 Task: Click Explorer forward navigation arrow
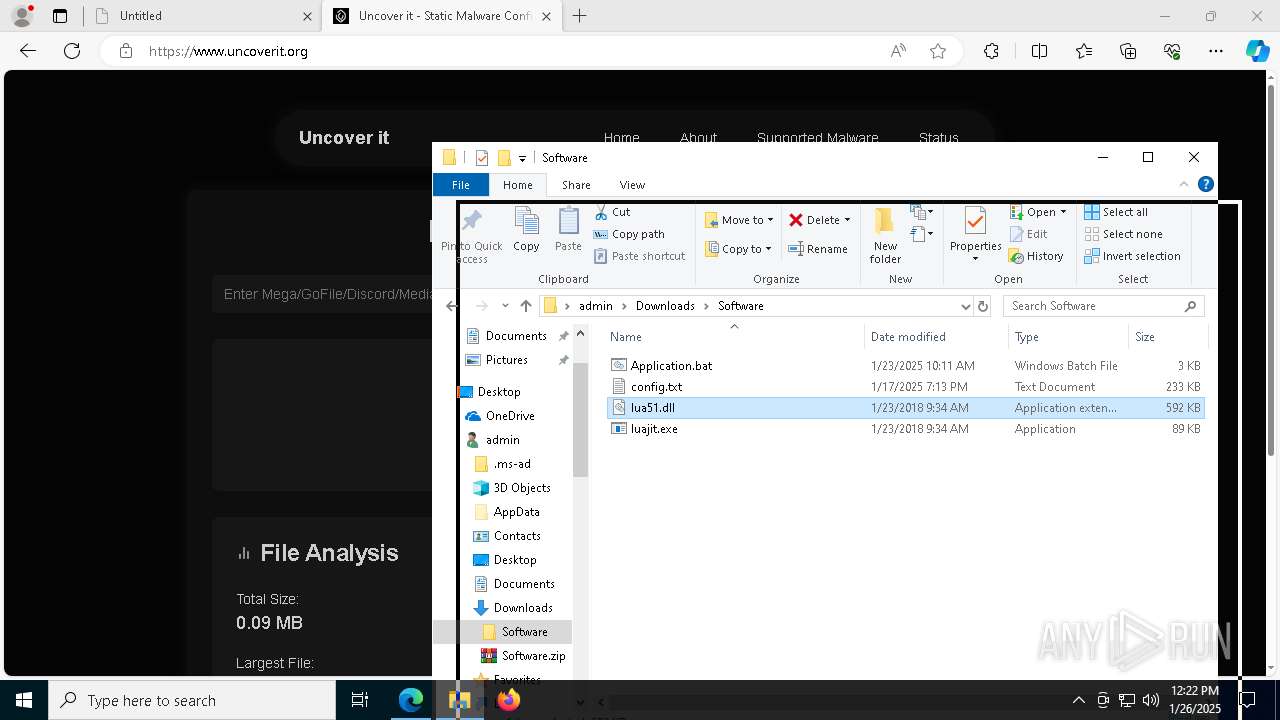coord(481,306)
